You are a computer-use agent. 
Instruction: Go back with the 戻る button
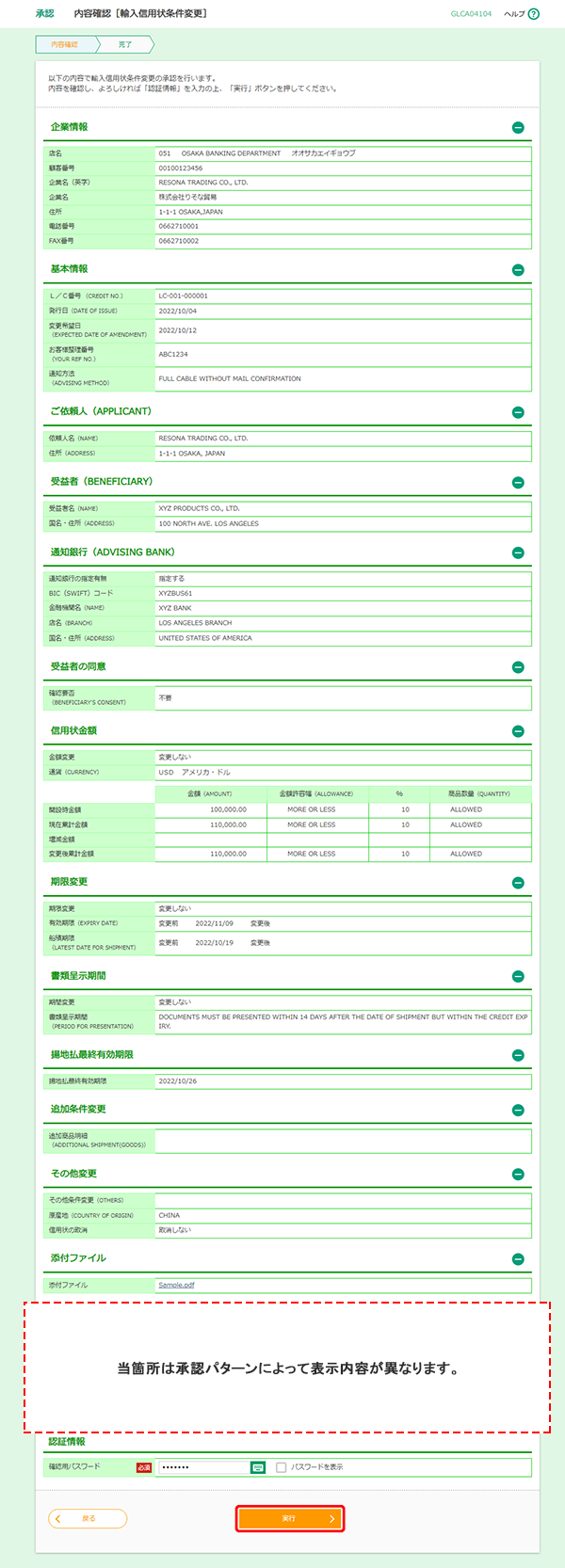[88, 1518]
